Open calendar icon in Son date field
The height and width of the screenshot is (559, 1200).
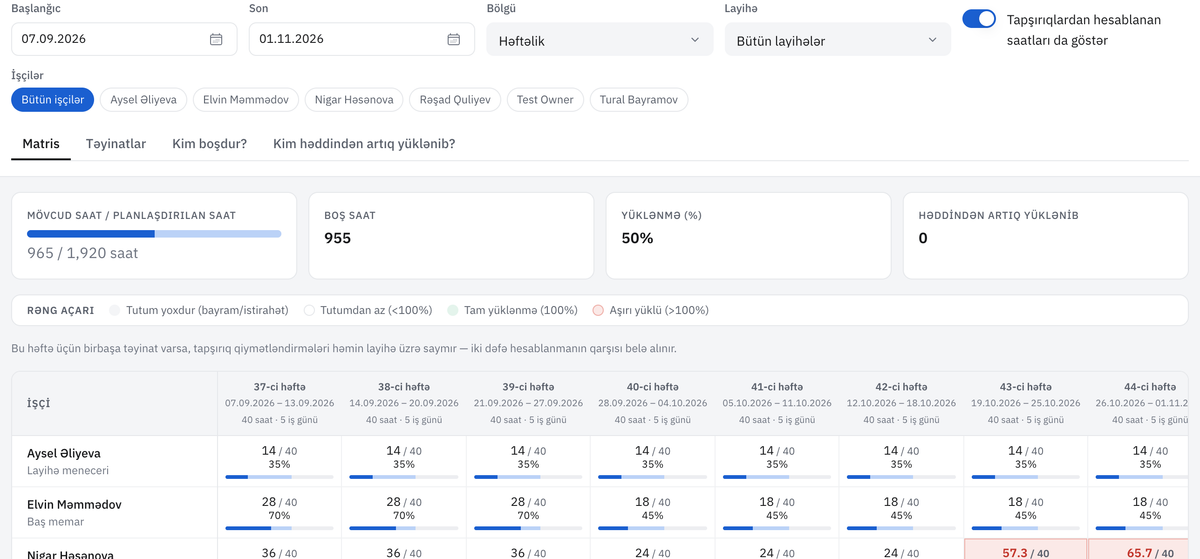[x=454, y=39]
